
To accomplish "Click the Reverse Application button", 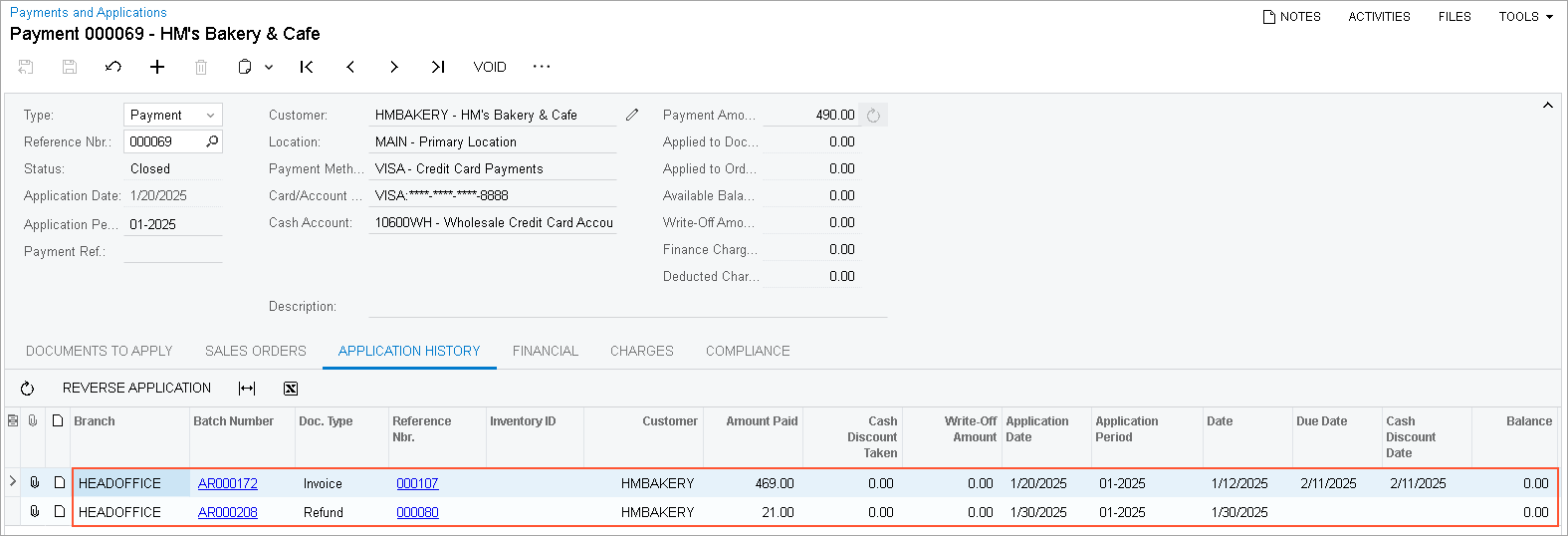I will tap(136, 388).
